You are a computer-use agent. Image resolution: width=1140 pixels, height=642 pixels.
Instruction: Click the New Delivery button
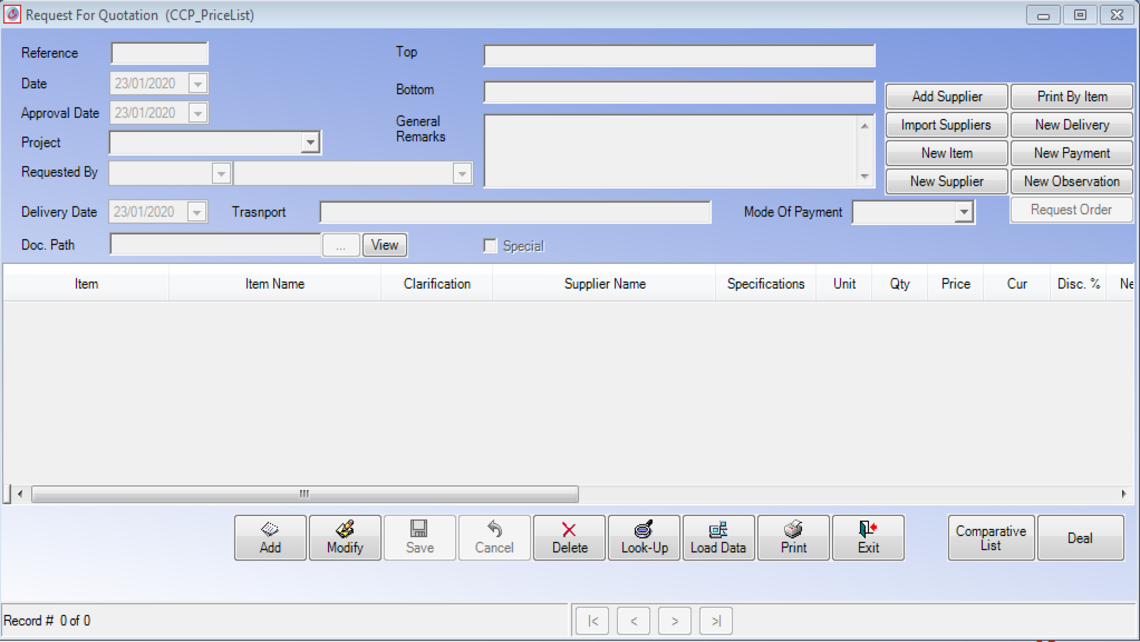pyautogui.click(x=1072, y=125)
